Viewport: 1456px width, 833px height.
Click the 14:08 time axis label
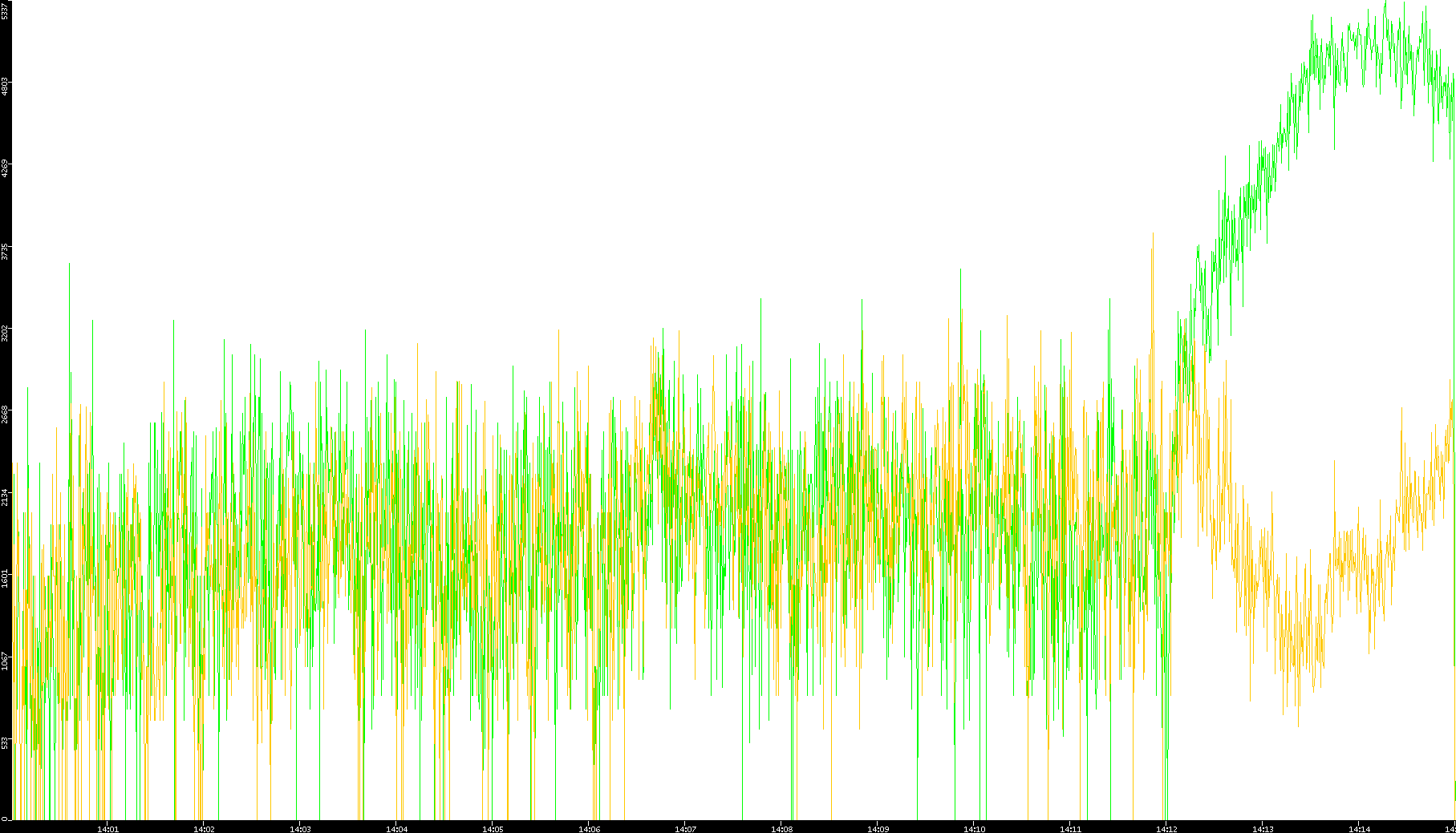click(781, 828)
